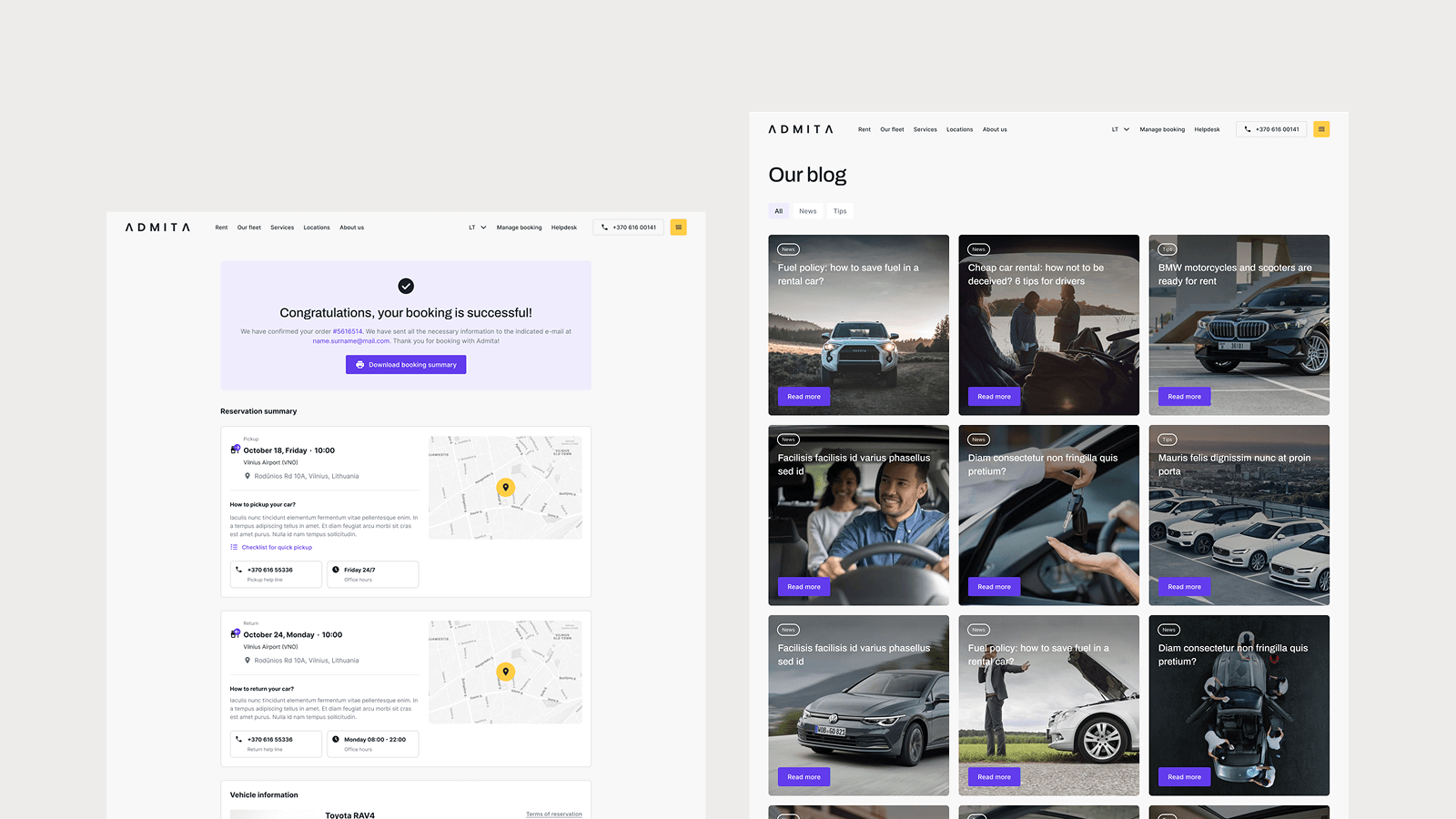Image resolution: width=1456 pixels, height=819 pixels.
Task: Click News tag on Cheap car rental card
Action: coord(978,249)
